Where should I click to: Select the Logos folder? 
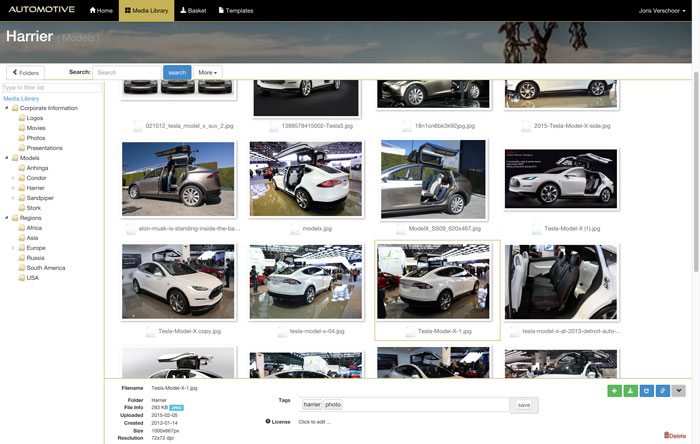point(34,118)
